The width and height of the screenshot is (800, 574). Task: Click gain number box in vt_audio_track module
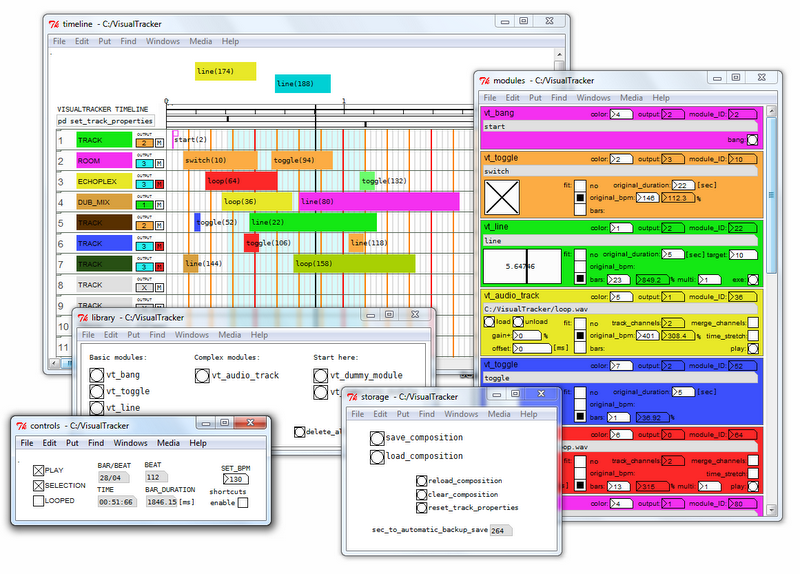point(527,336)
